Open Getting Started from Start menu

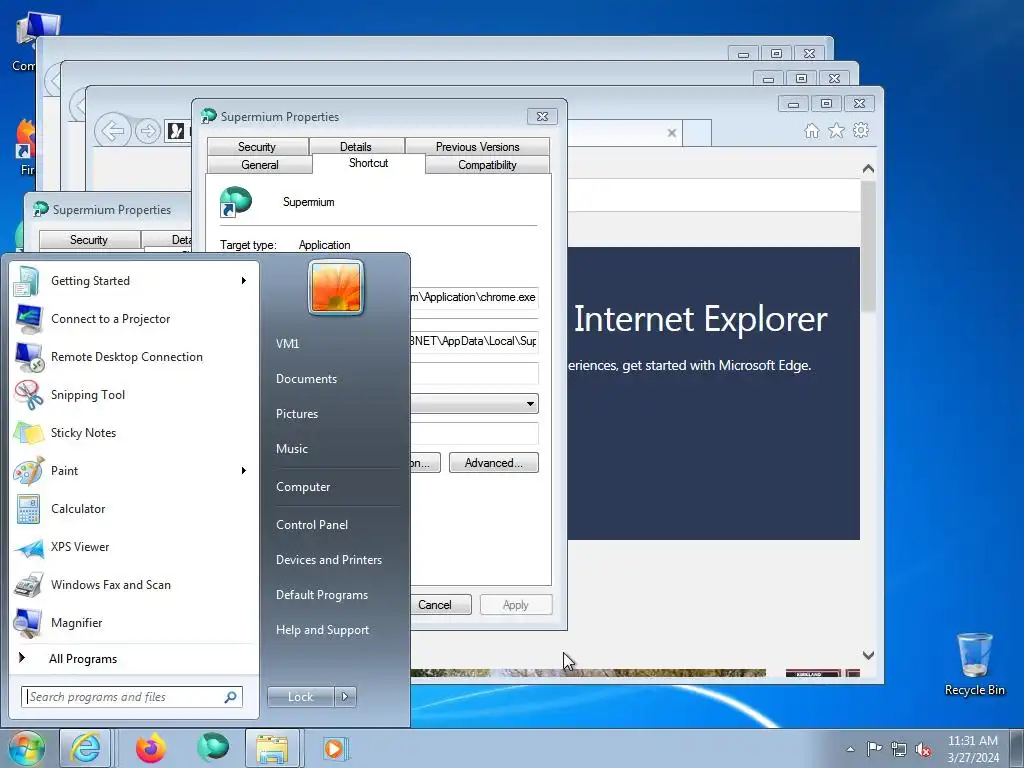click(134, 281)
